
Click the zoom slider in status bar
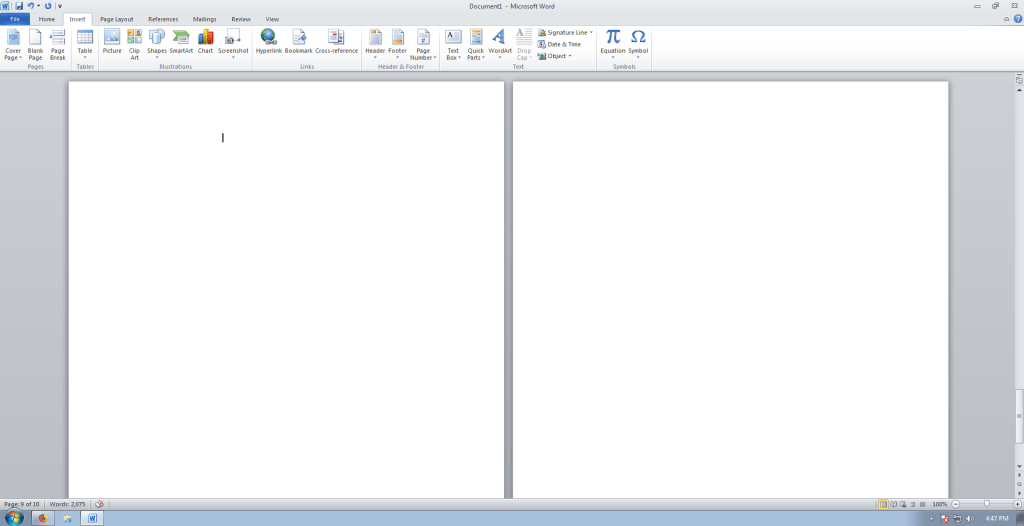click(987, 504)
